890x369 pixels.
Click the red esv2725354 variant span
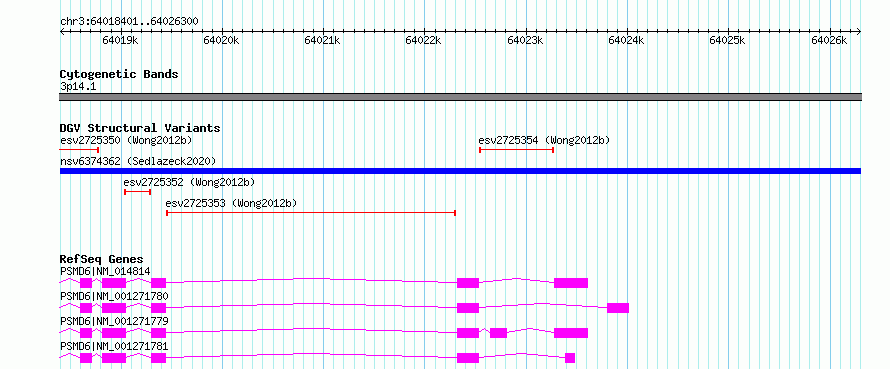click(x=517, y=150)
